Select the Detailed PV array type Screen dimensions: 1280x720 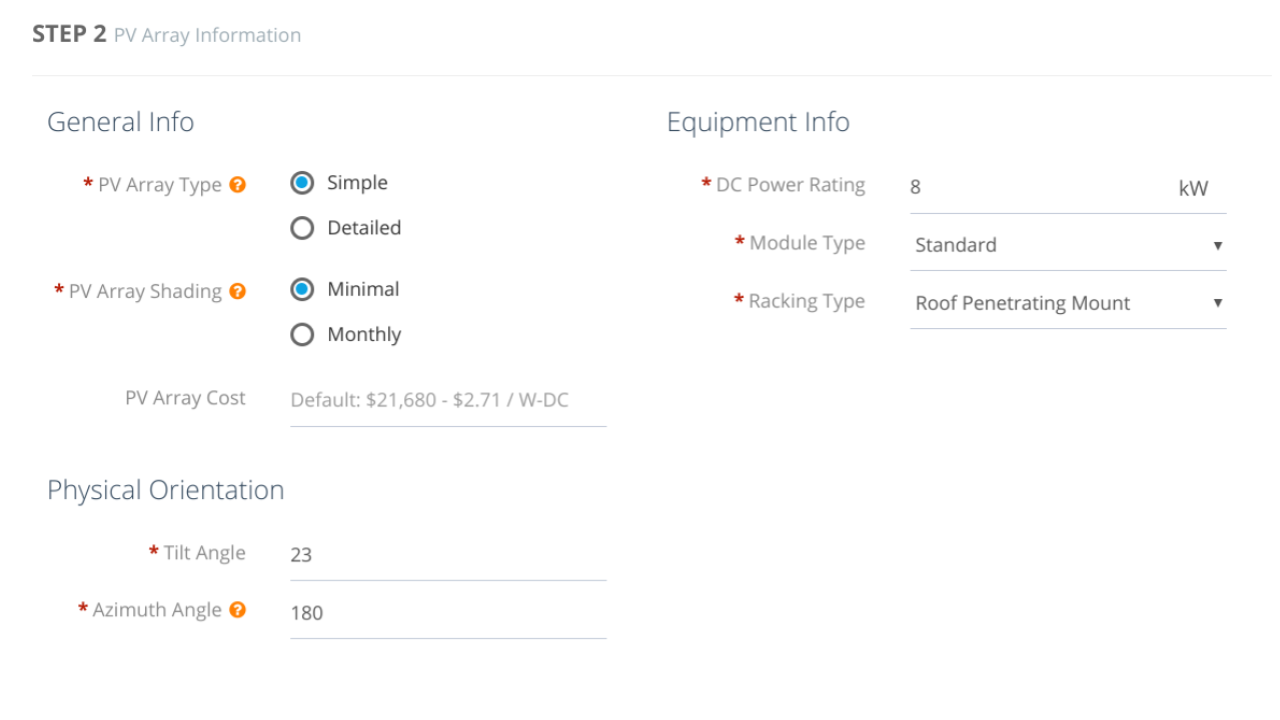click(x=302, y=228)
